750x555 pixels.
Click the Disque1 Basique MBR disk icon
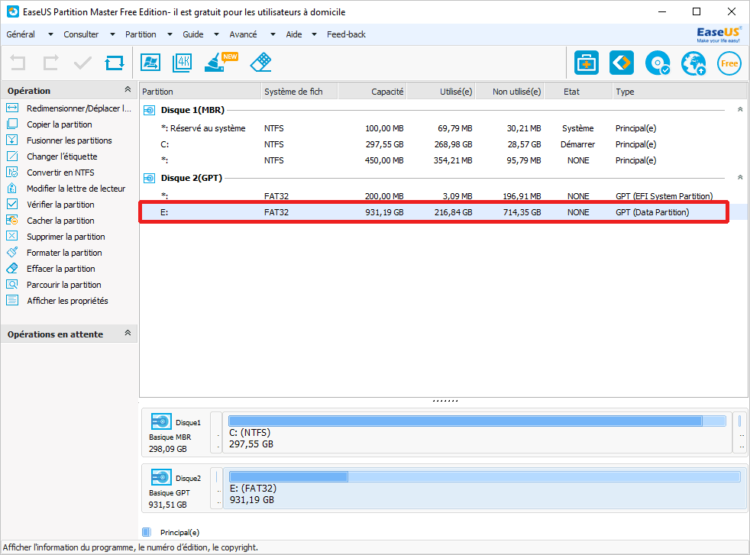161,422
